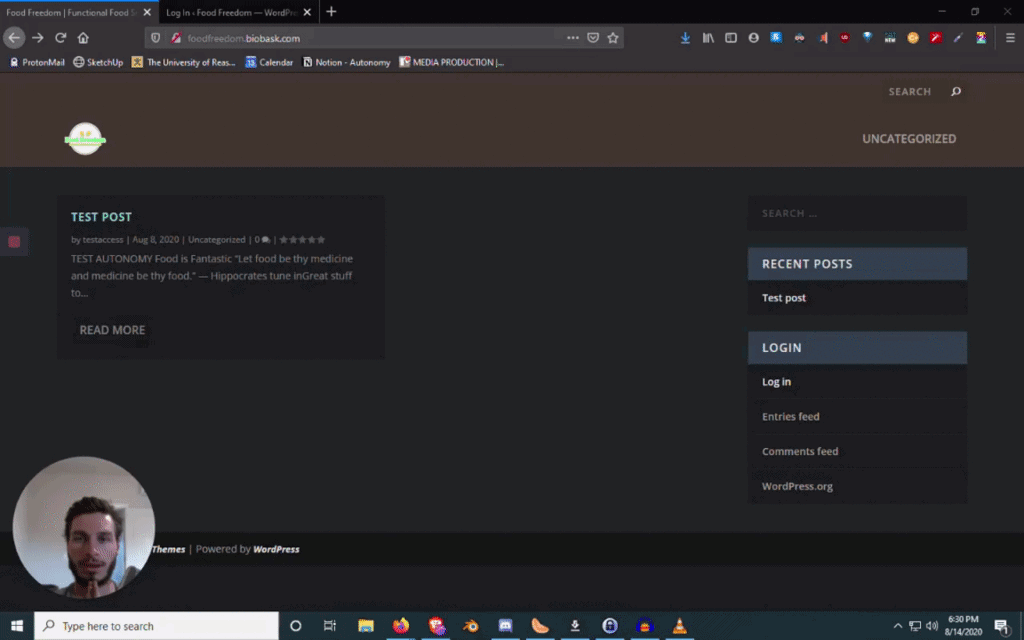
Task: Open MEDIA PRODUCTION bookmark
Action: point(452,62)
